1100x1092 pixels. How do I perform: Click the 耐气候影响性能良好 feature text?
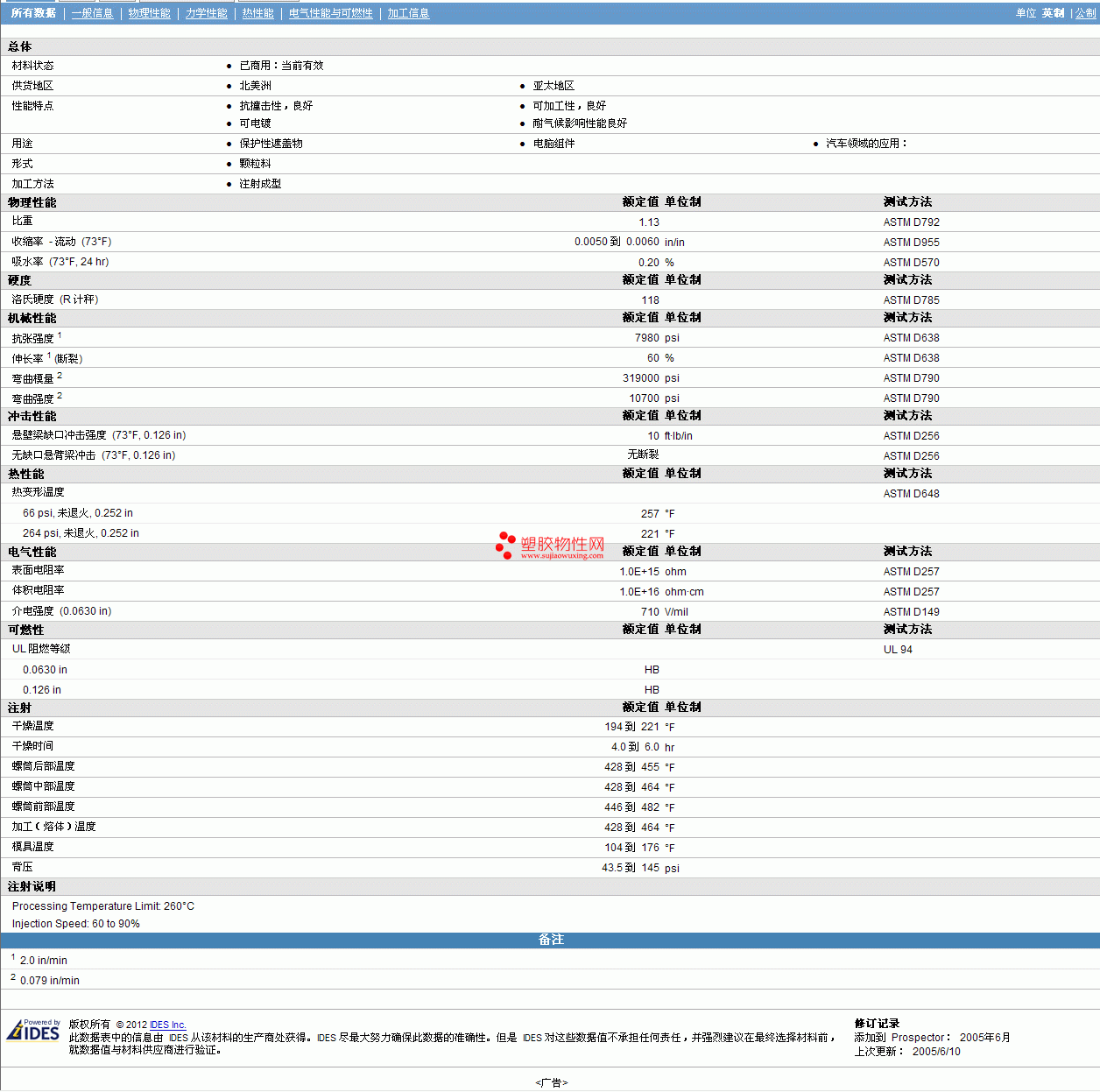tap(580, 123)
